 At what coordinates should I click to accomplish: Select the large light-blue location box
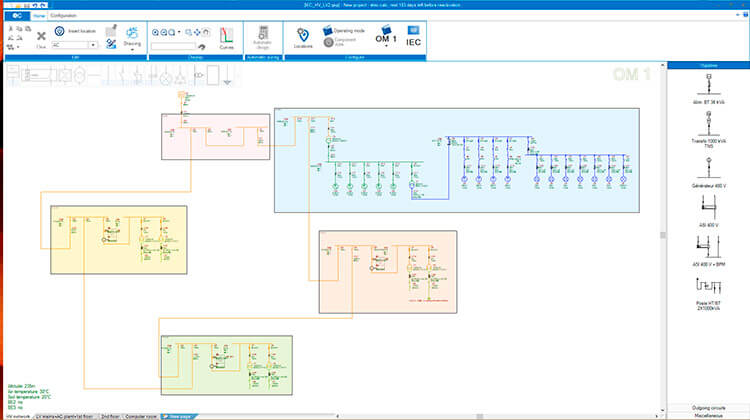pyautogui.click(x=457, y=161)
